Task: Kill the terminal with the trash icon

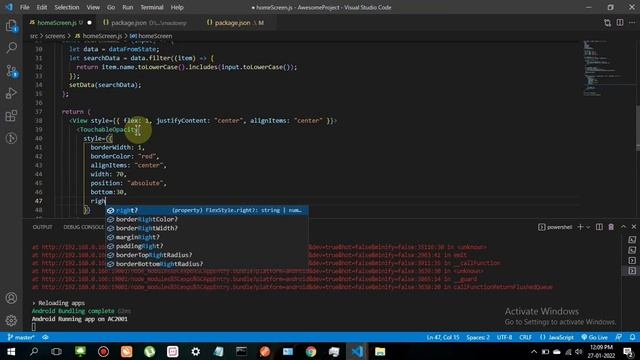Action: tap(611, 227)
